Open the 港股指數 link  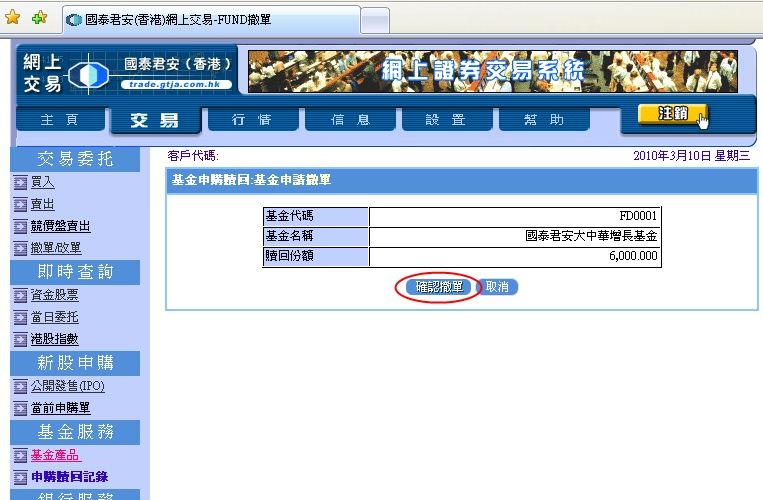click(54, 339)
